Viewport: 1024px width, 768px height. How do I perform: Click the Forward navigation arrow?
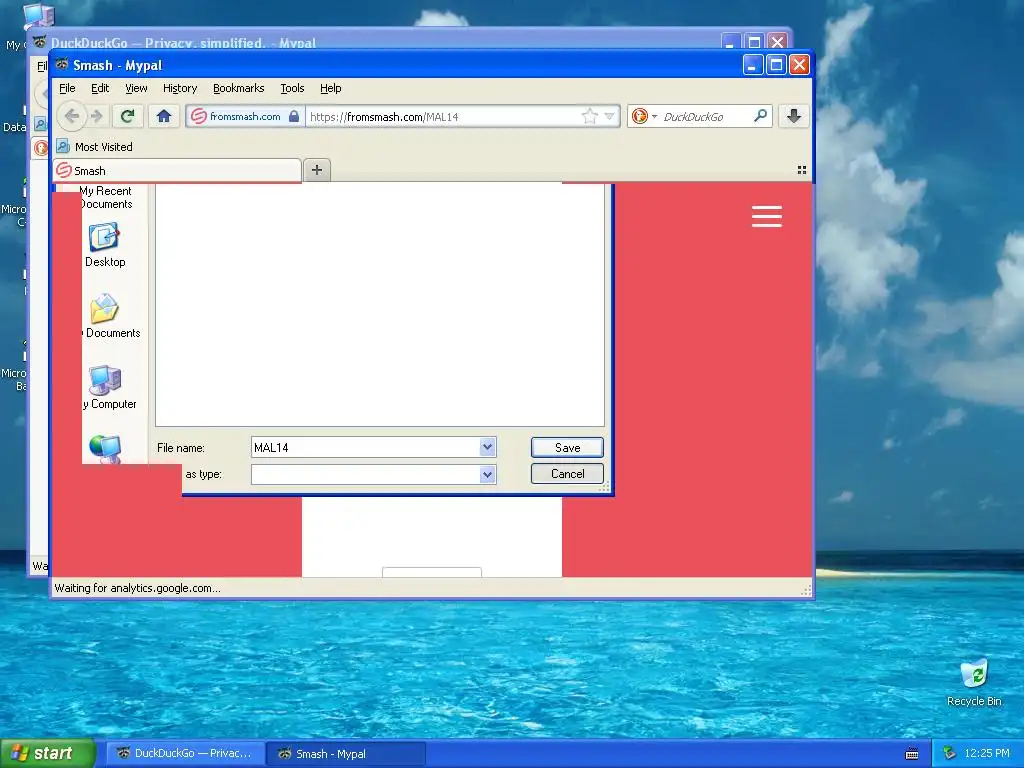[97, 116]
